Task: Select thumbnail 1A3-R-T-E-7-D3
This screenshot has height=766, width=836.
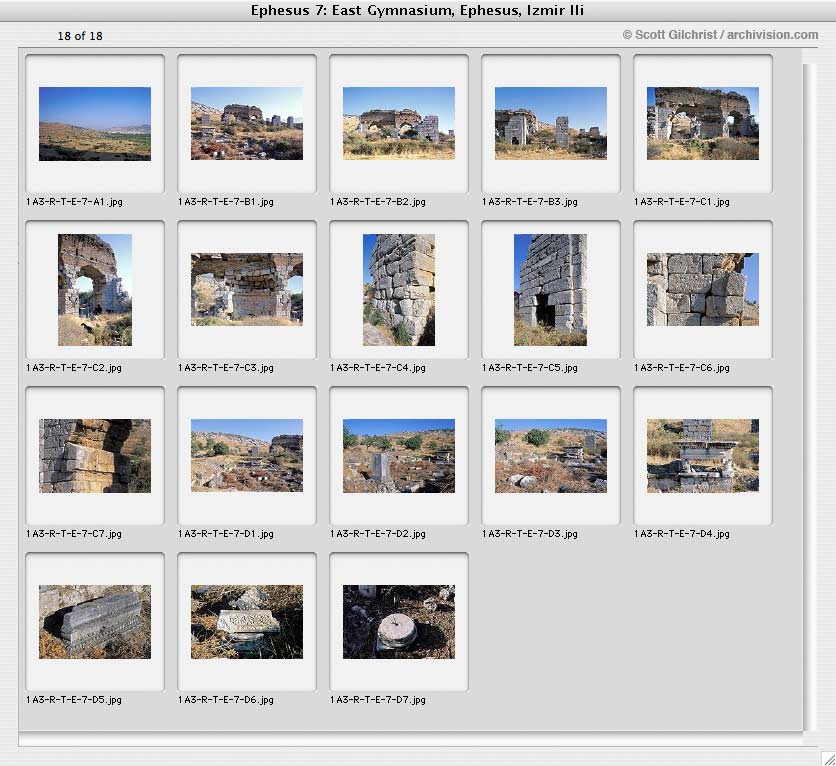Action: [x=551, y=456]
